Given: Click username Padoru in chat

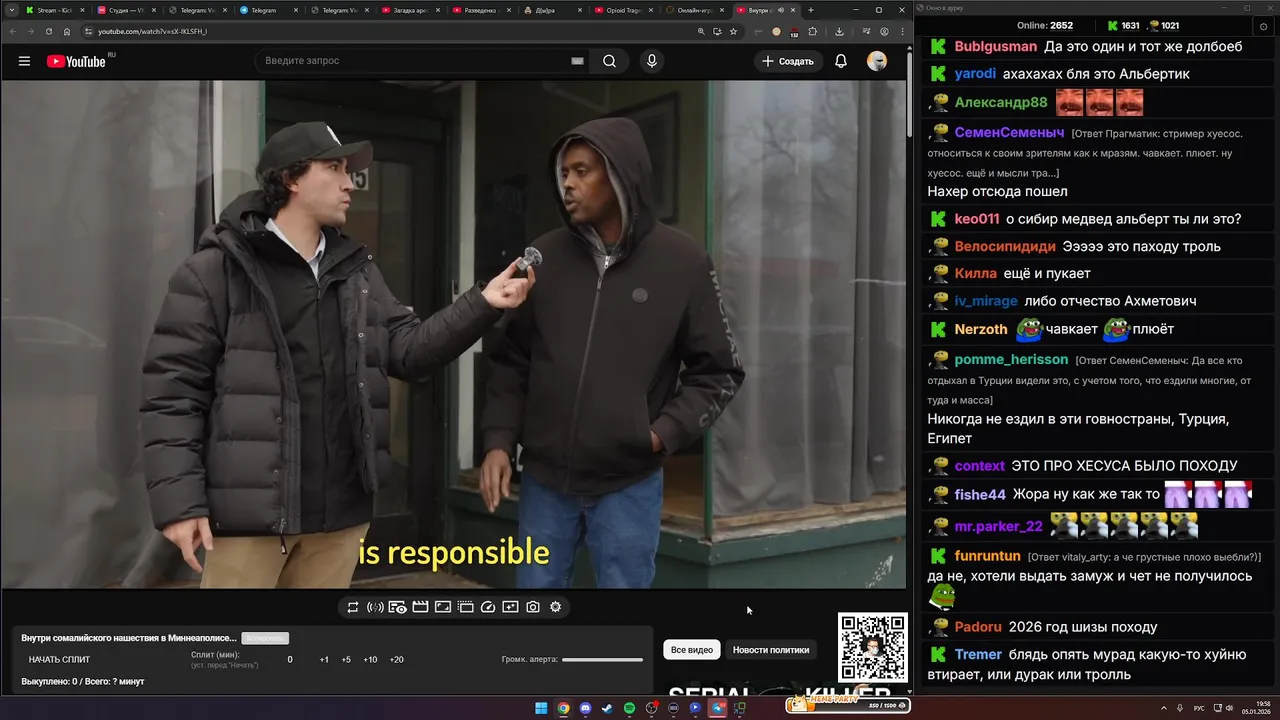Looking at the screenshot, I should 978,627.
